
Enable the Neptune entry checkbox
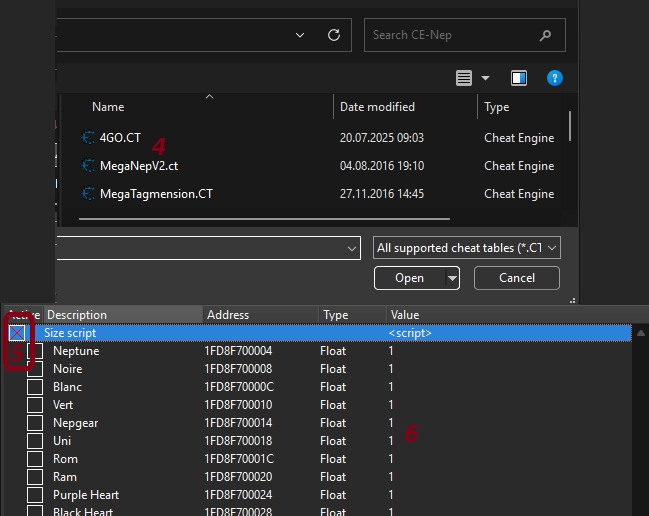[x=35, y=351]
